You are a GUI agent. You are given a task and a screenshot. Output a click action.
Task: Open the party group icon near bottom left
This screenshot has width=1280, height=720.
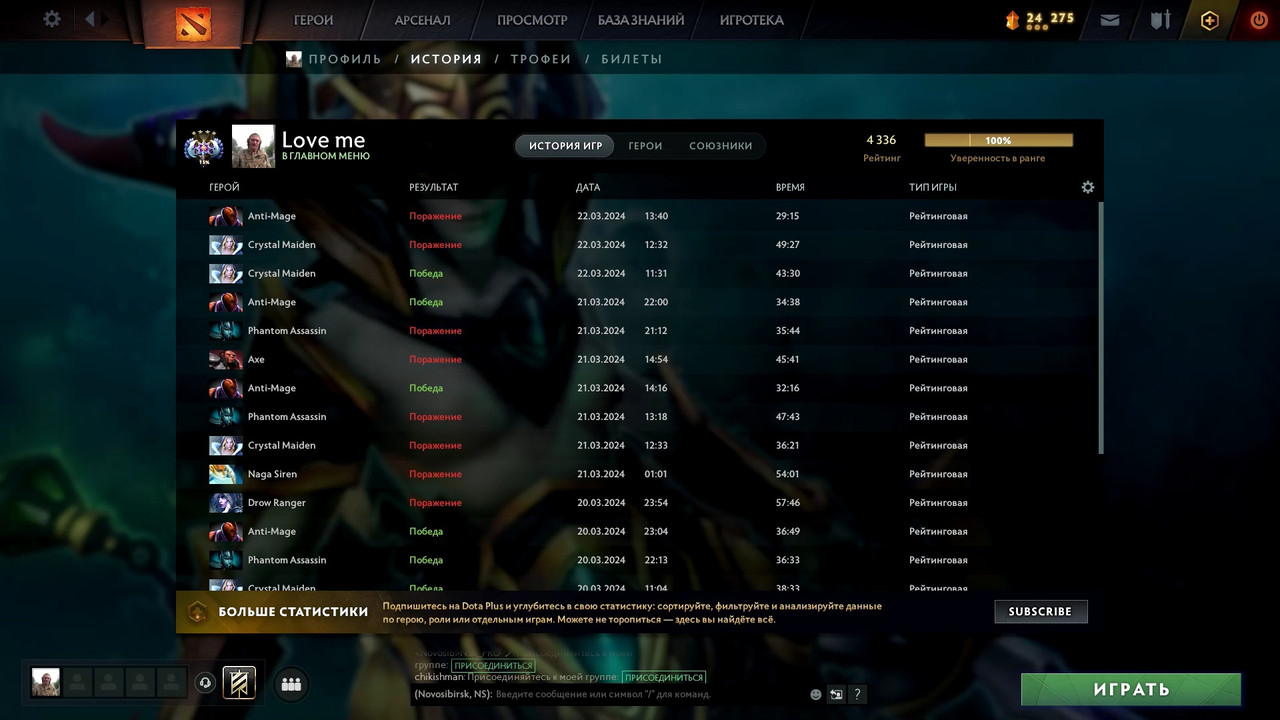pyautogui.click(x=291, y=684)
